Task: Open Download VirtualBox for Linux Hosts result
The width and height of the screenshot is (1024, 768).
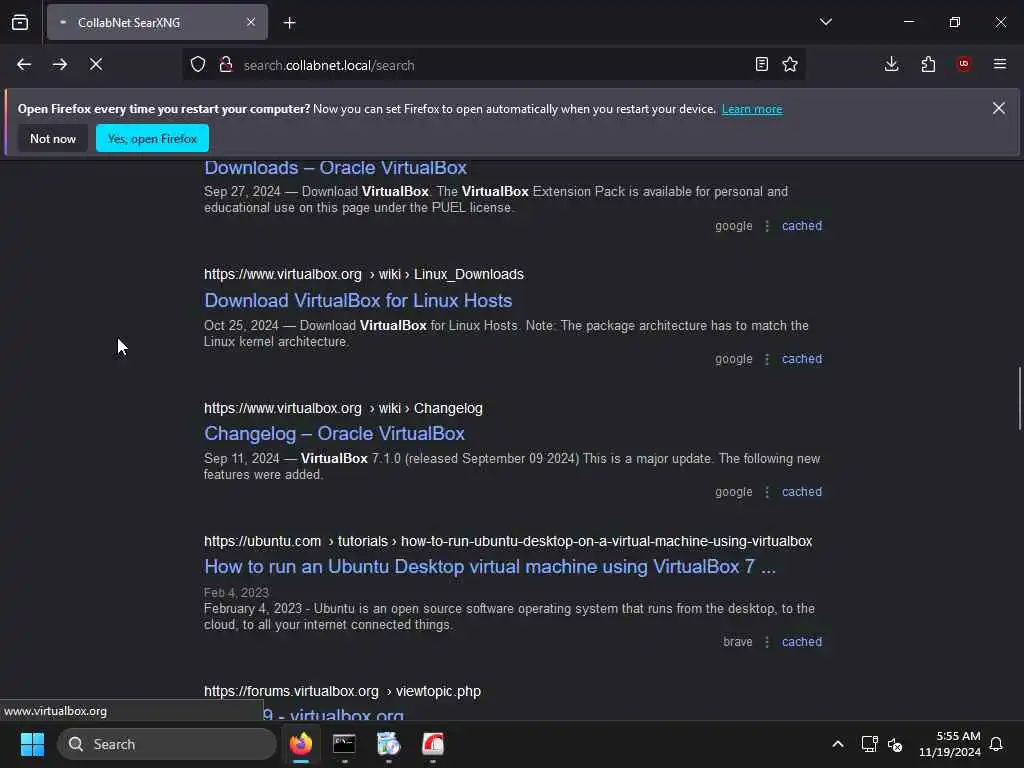Action: coord(358,300)
